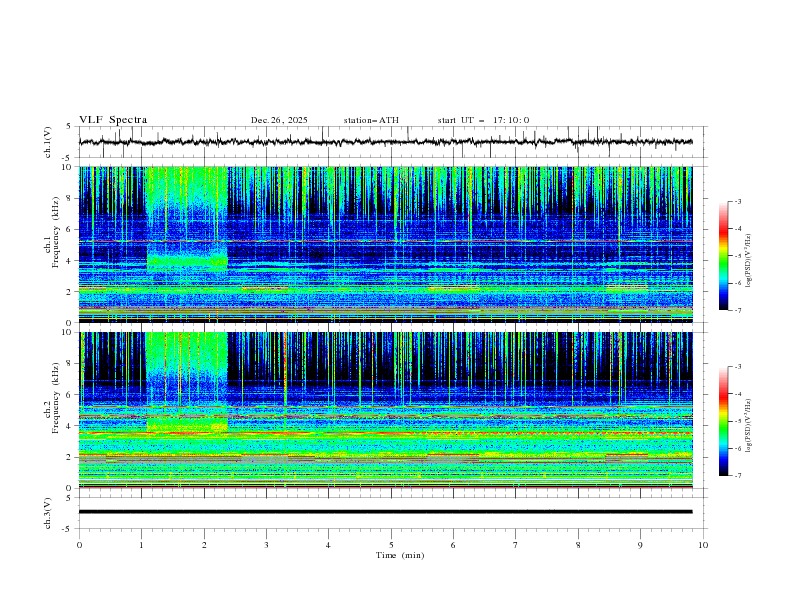
Task: Click the ch.1 PSD color scale bar
Action: pyautogui.click(x=723, y=256)
